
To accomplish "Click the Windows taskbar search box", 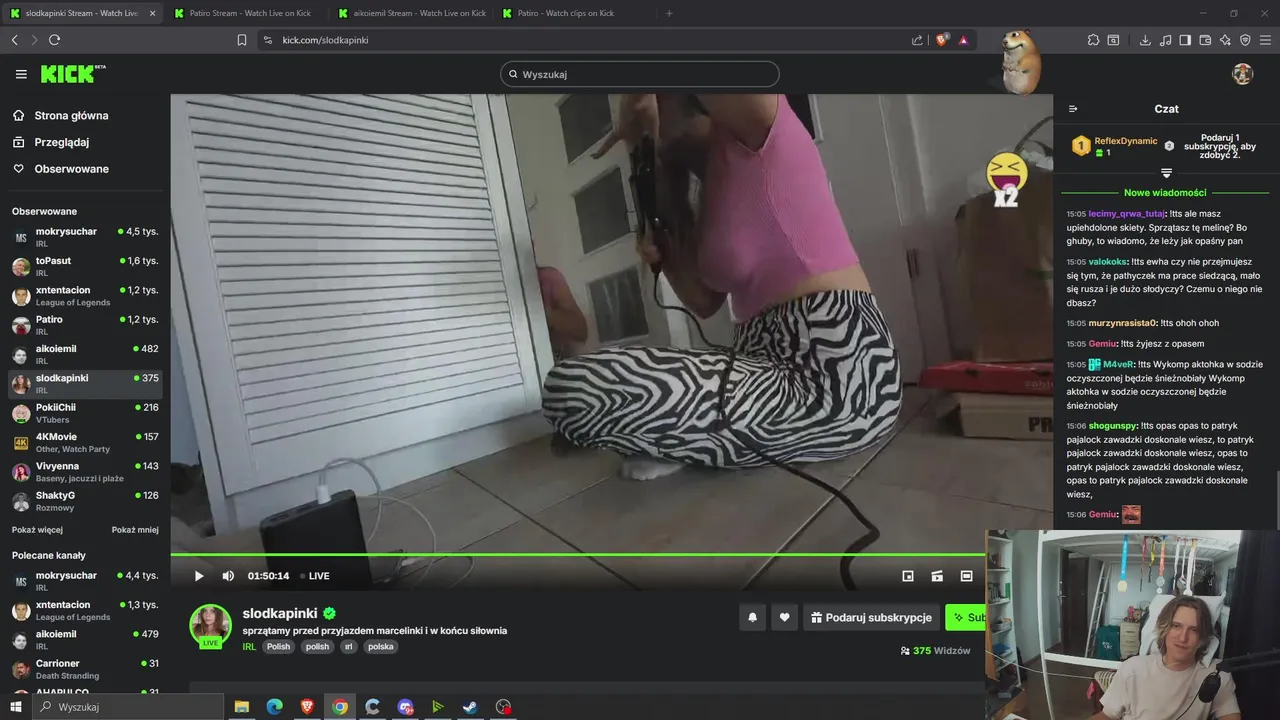I will (x=127, y=707).
